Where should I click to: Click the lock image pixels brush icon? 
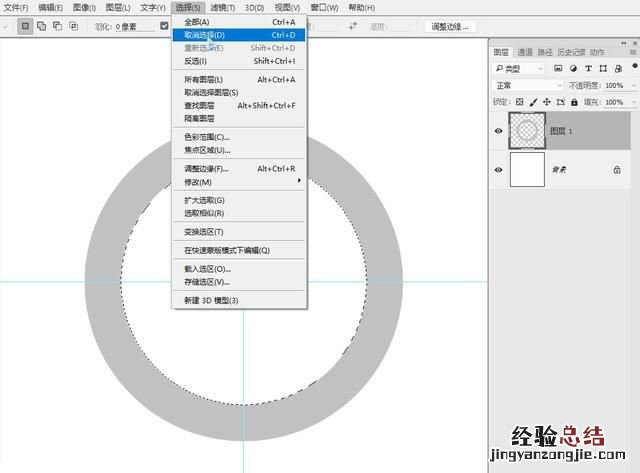coord(533,102)
